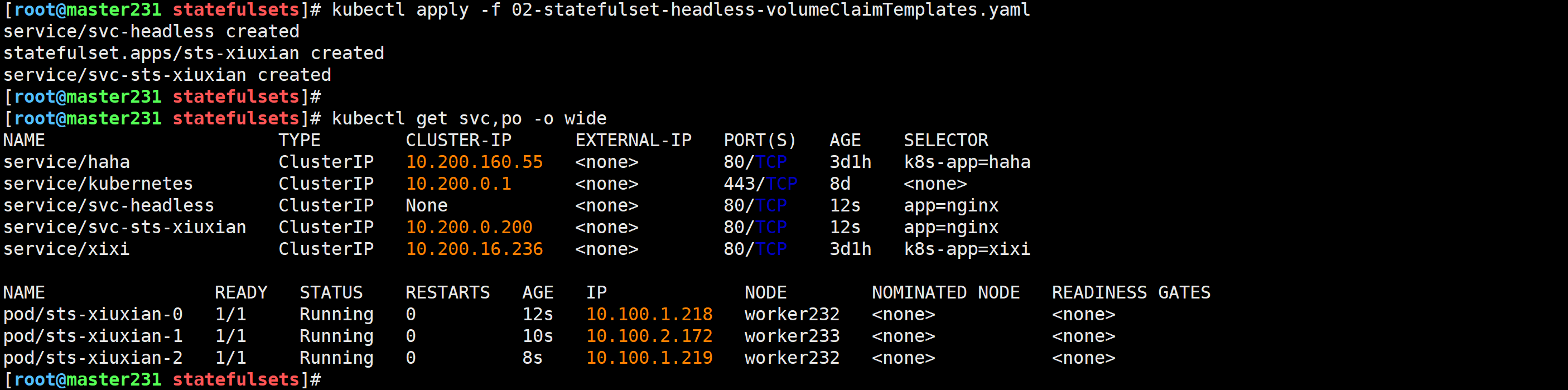Click the cluster IP 10.200.0.1

click(x=459, y=184)
